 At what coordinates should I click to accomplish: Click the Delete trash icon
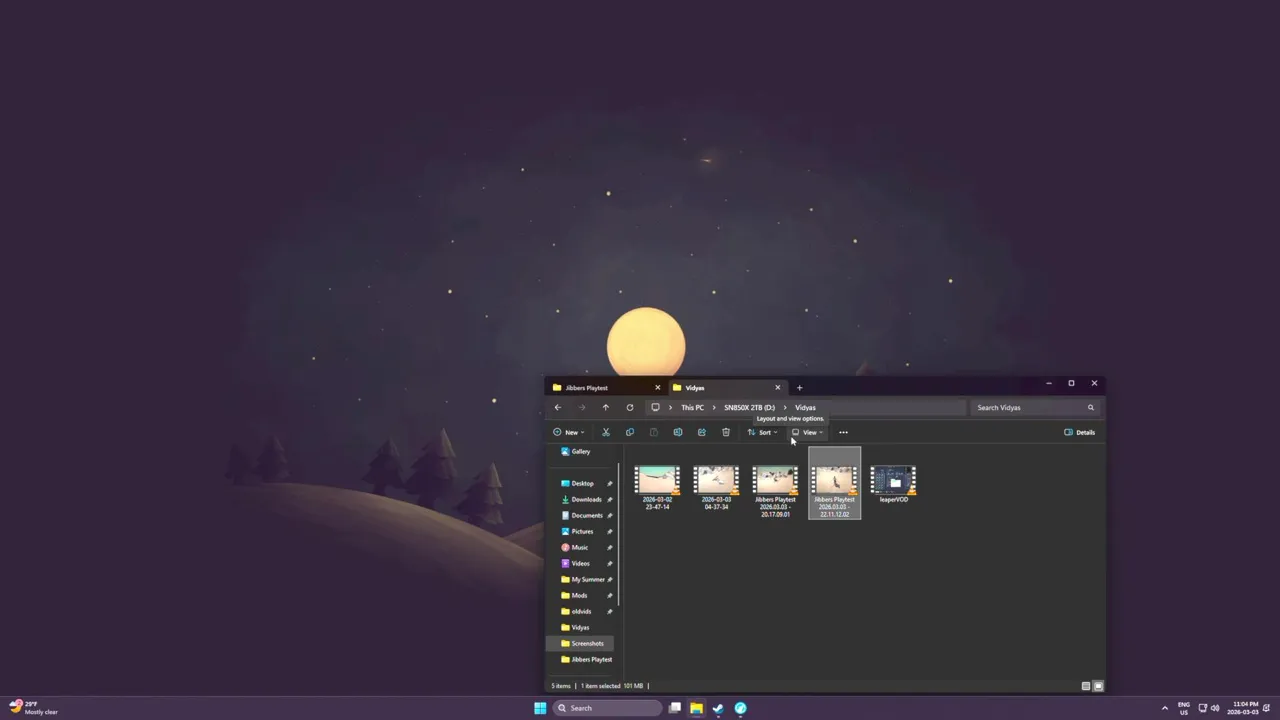(725, 432)
